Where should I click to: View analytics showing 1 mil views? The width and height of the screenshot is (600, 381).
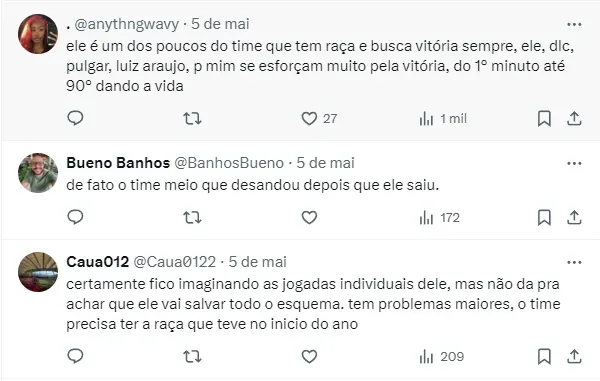[443, 119]
